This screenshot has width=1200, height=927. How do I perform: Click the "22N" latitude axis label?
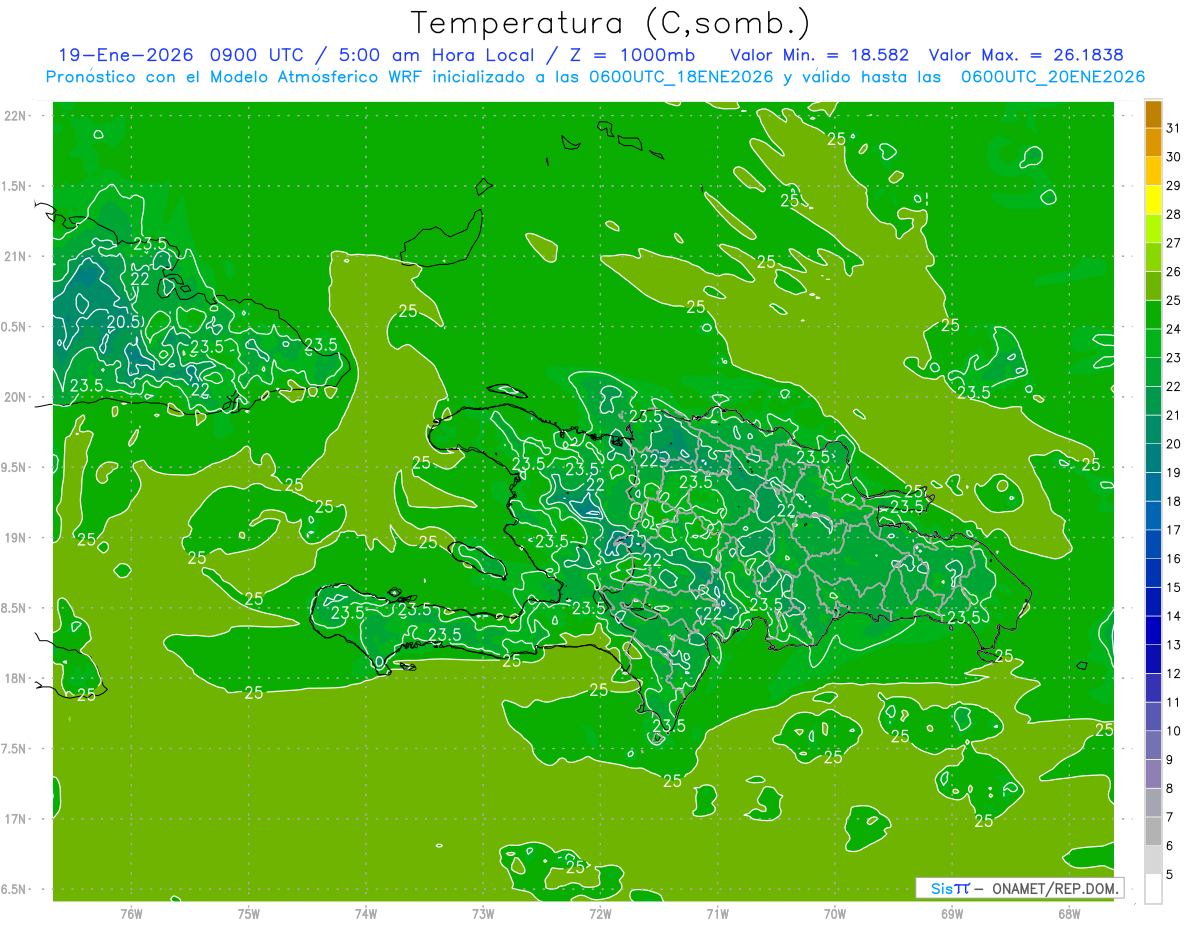15,116
